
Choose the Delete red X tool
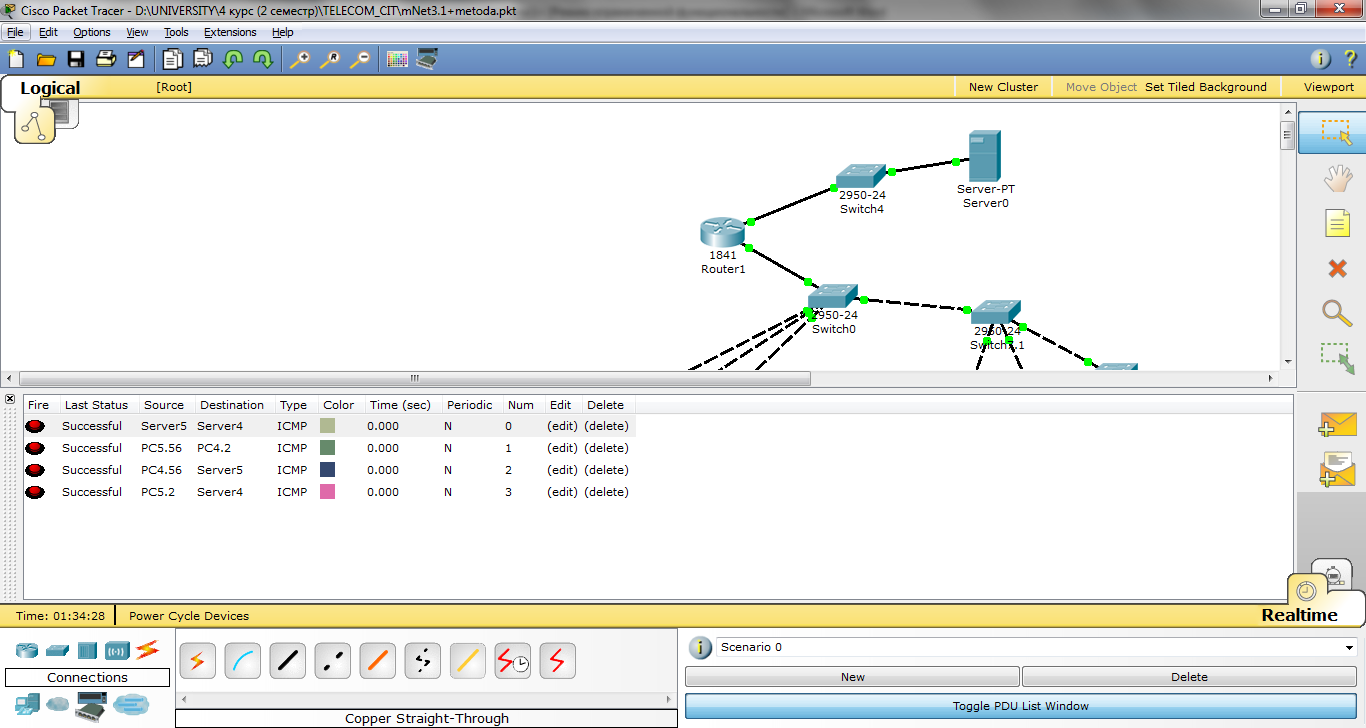[1338, 268]
